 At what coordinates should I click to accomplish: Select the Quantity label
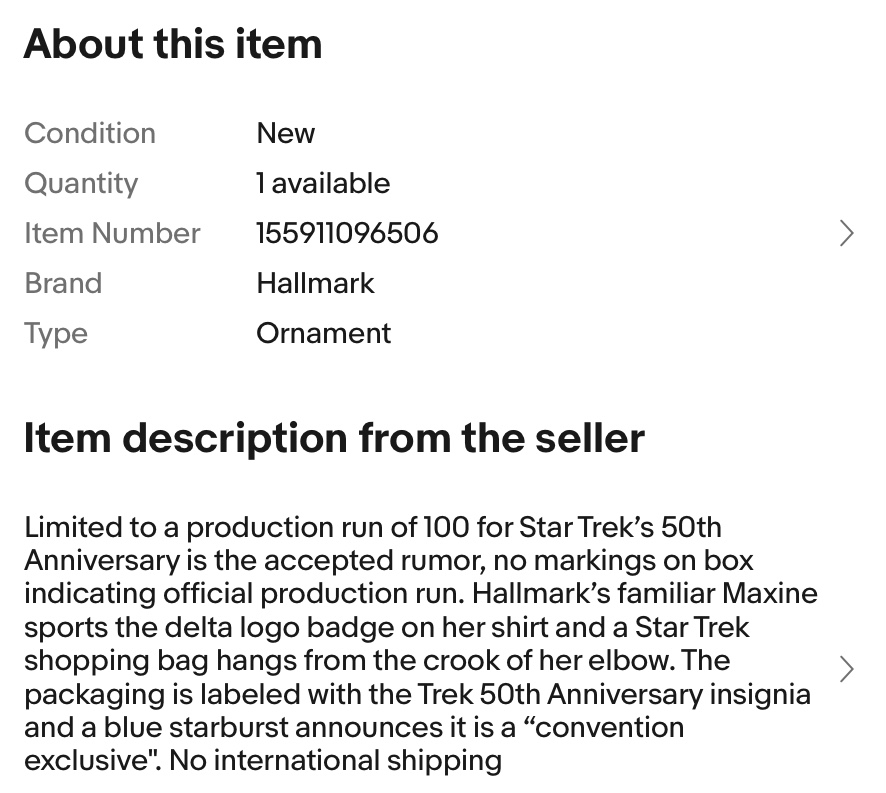click(81, 183)
